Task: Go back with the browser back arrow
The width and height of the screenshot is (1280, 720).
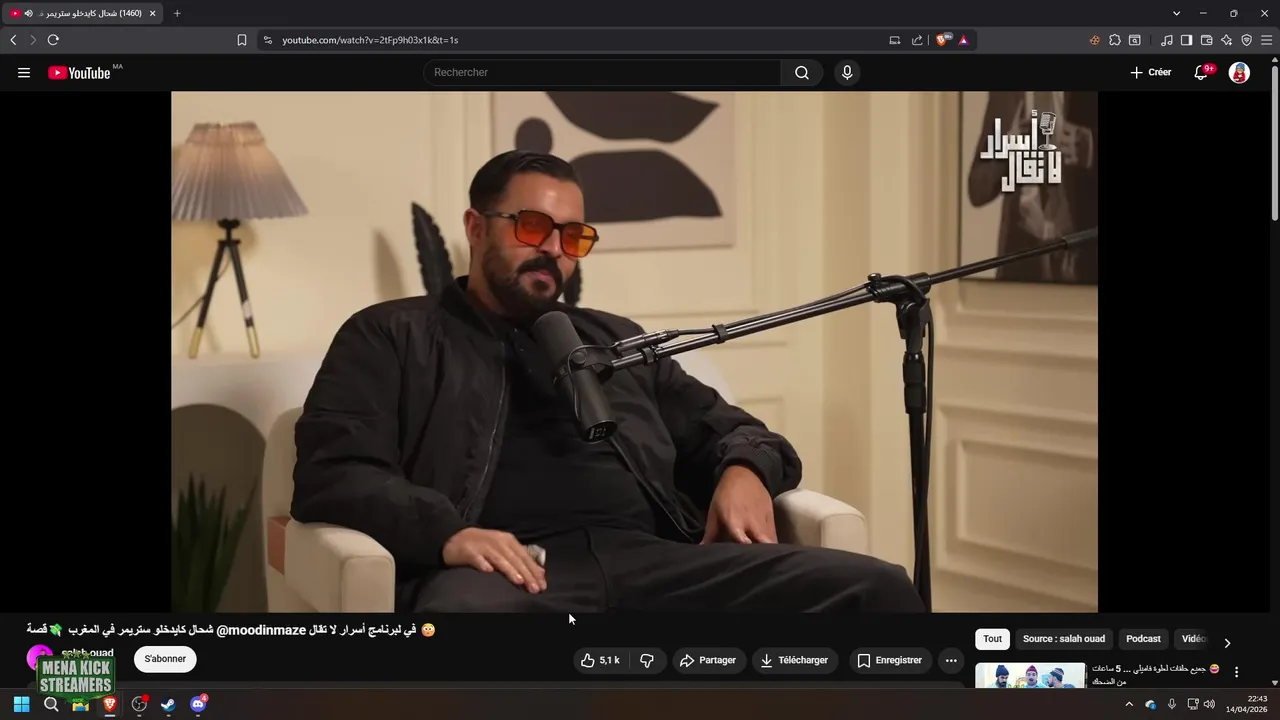Action: coord(13,40)
